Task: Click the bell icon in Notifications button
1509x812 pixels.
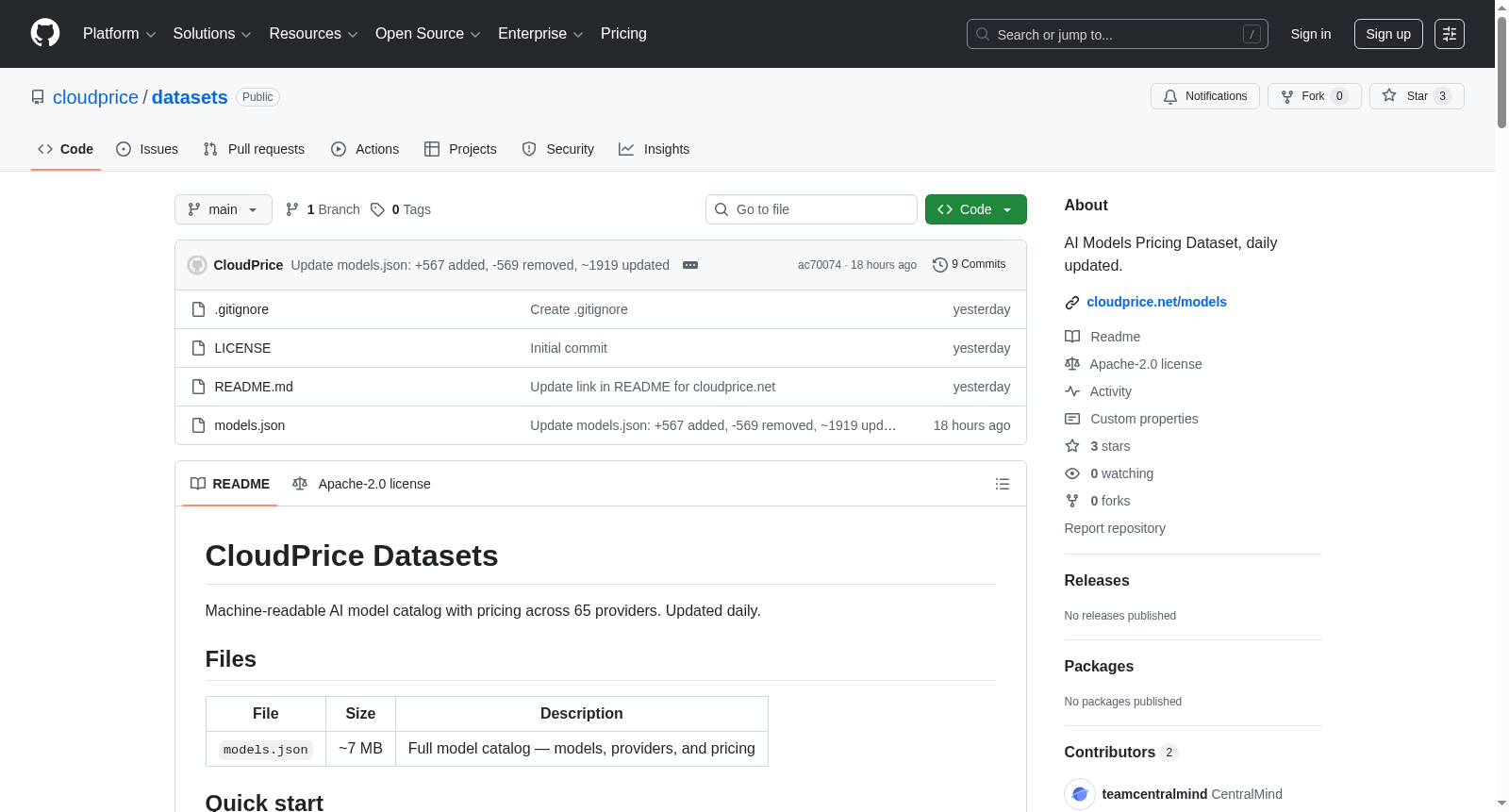Action: coord(1170,96)
